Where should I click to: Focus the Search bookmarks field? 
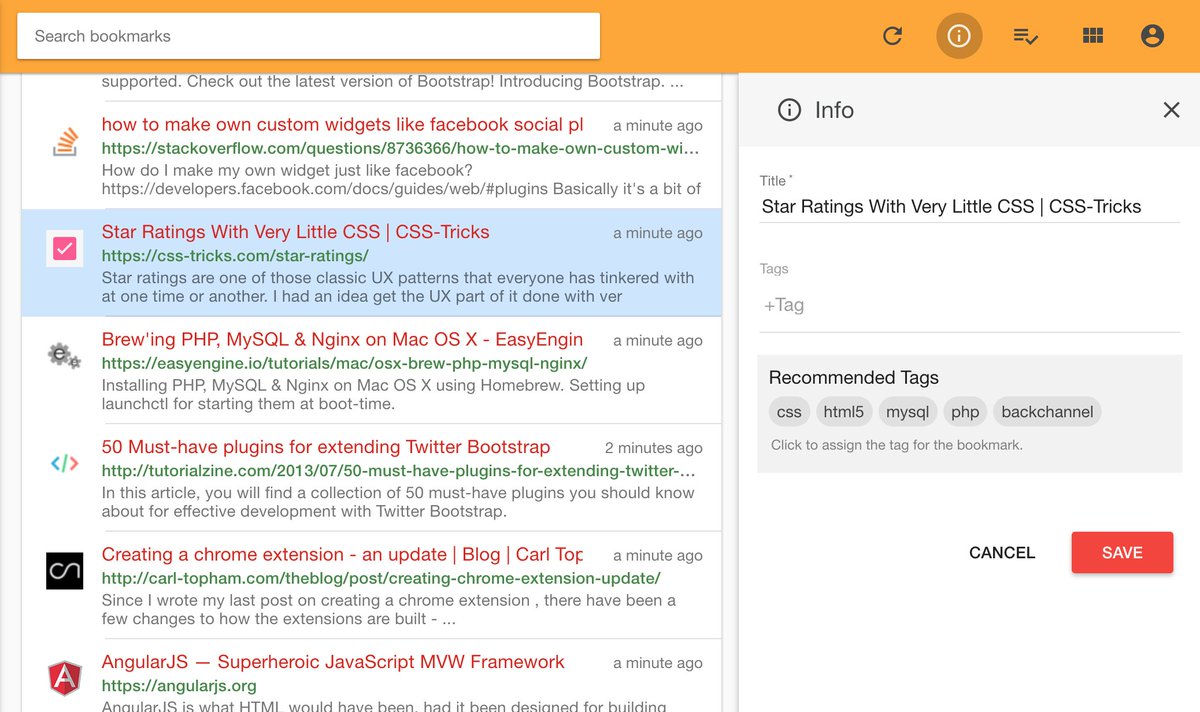point(308,36)
